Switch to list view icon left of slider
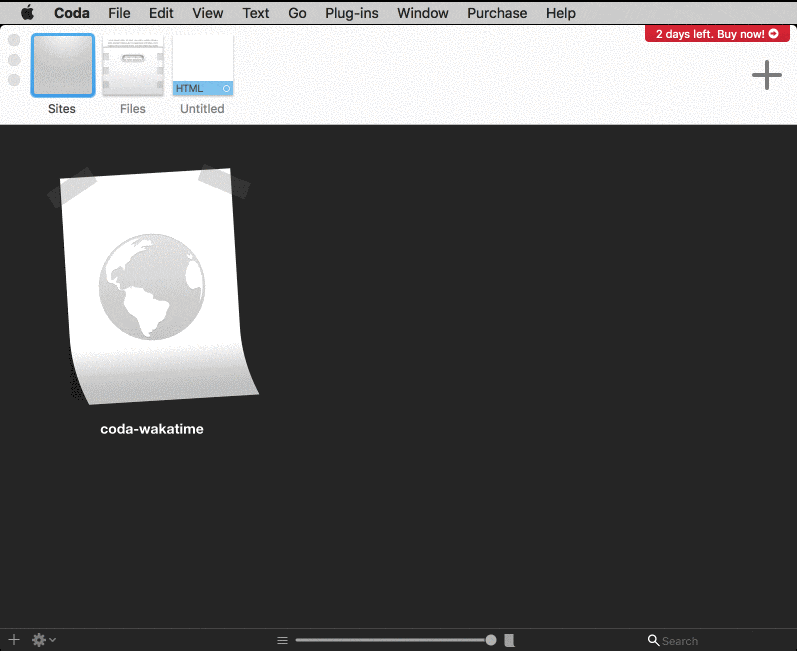Viewport: 797px width, 651px height. 282,640
